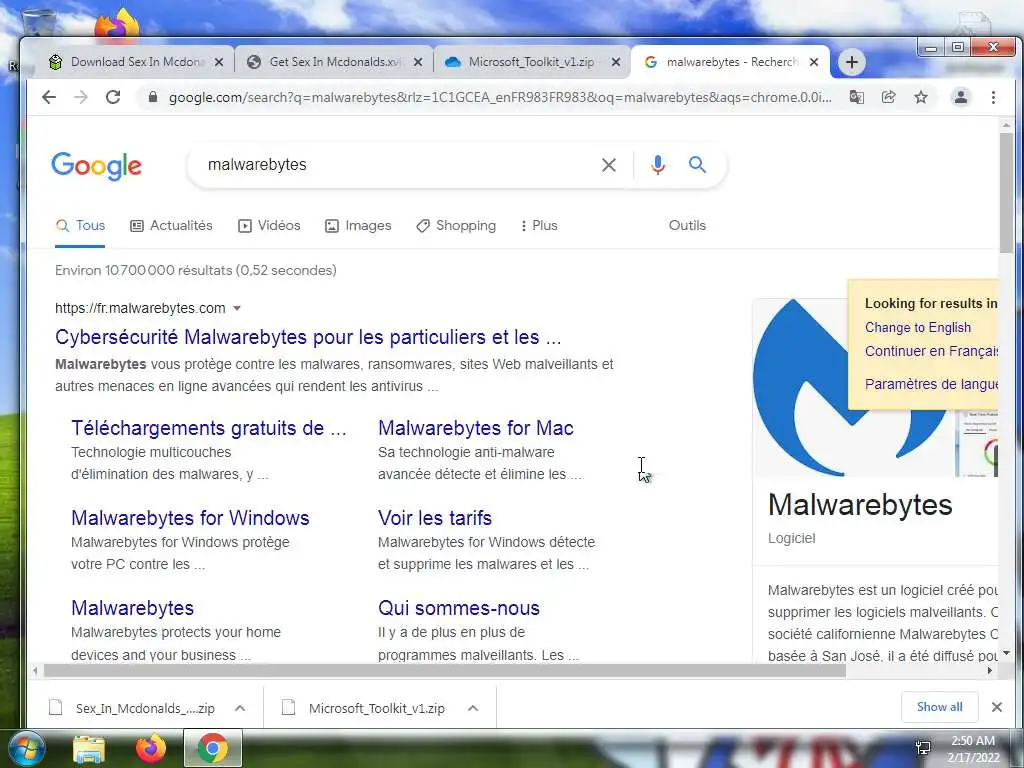Open a new tab with plus button

[x=852, y=62]
